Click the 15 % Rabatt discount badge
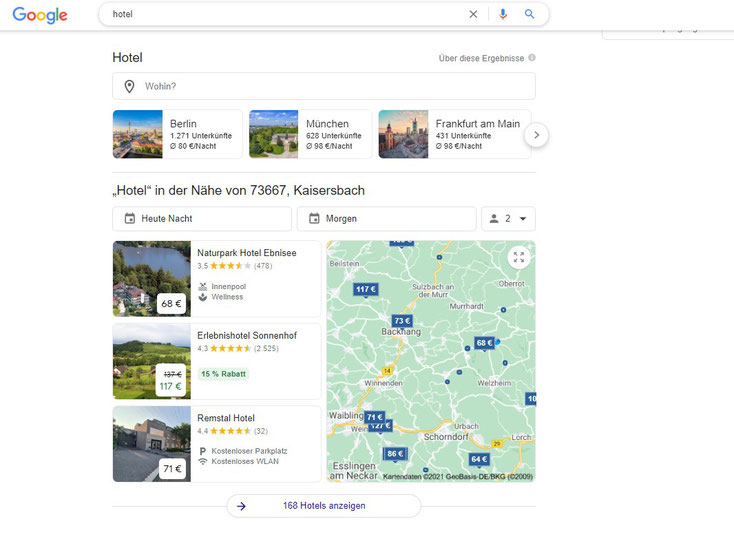Image resolution: width=734 pixels, height=539 pixels. [223, 374]
